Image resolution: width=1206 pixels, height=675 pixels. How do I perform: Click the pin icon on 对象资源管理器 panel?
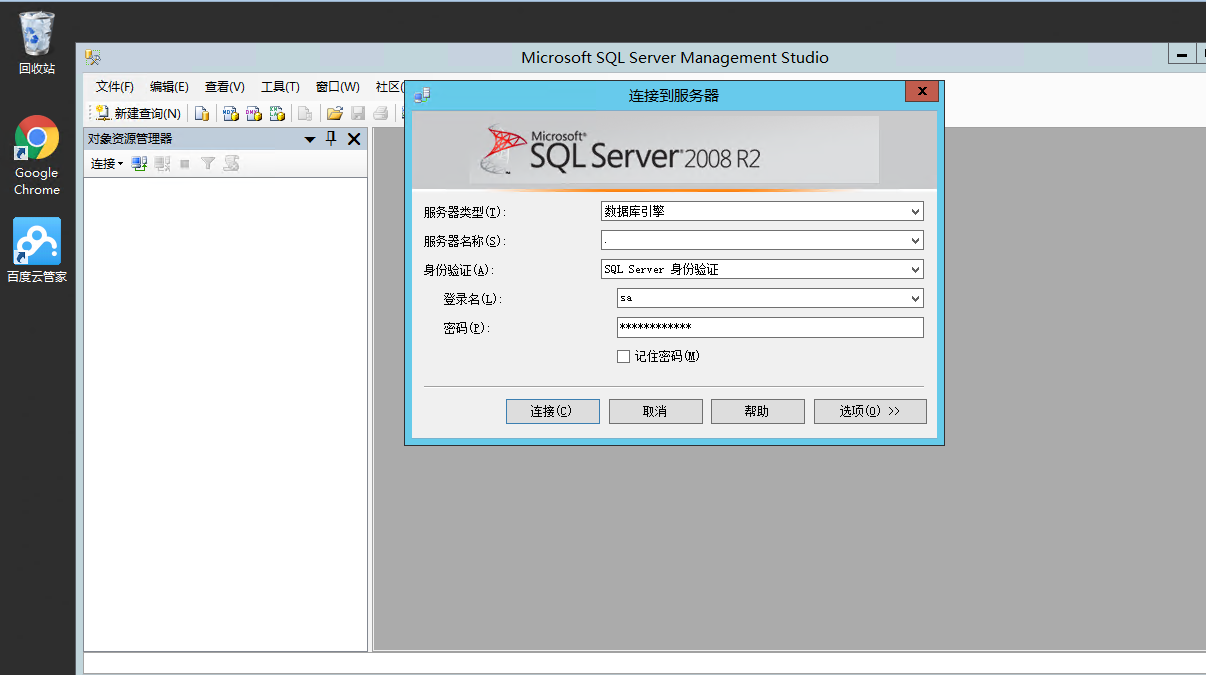pyautogui.click(x=331, y=138)
